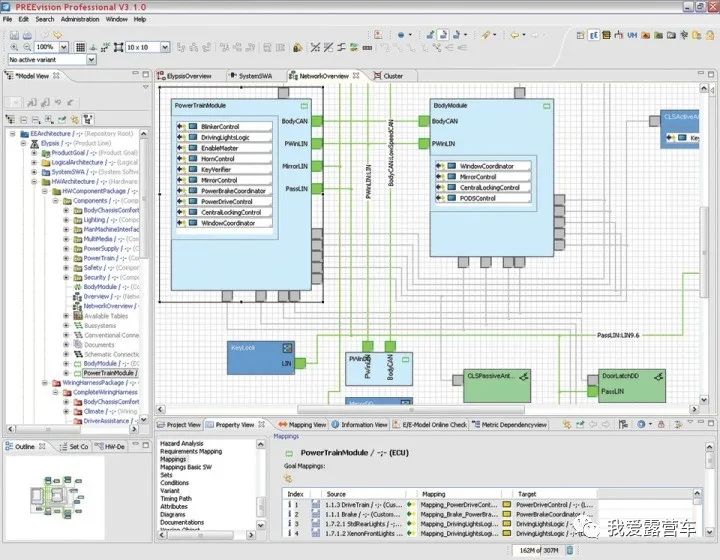Viewport: 720px width, 560px height.
Task: Toggle the grid display icon
Action: [80, 47]
